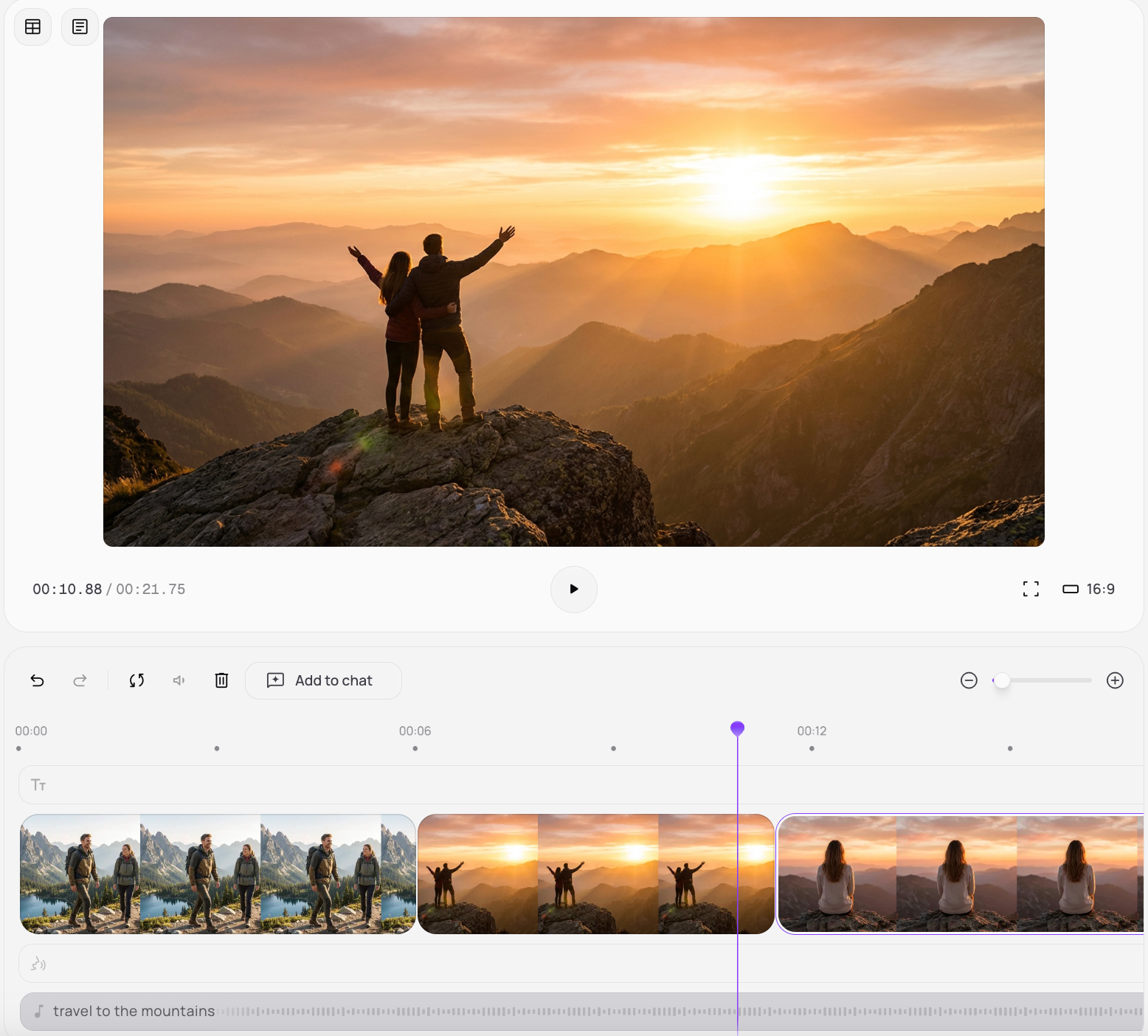Click the timeline zoom slider handle
Screen dimensions: 1148x1036
coord(1001,680)
